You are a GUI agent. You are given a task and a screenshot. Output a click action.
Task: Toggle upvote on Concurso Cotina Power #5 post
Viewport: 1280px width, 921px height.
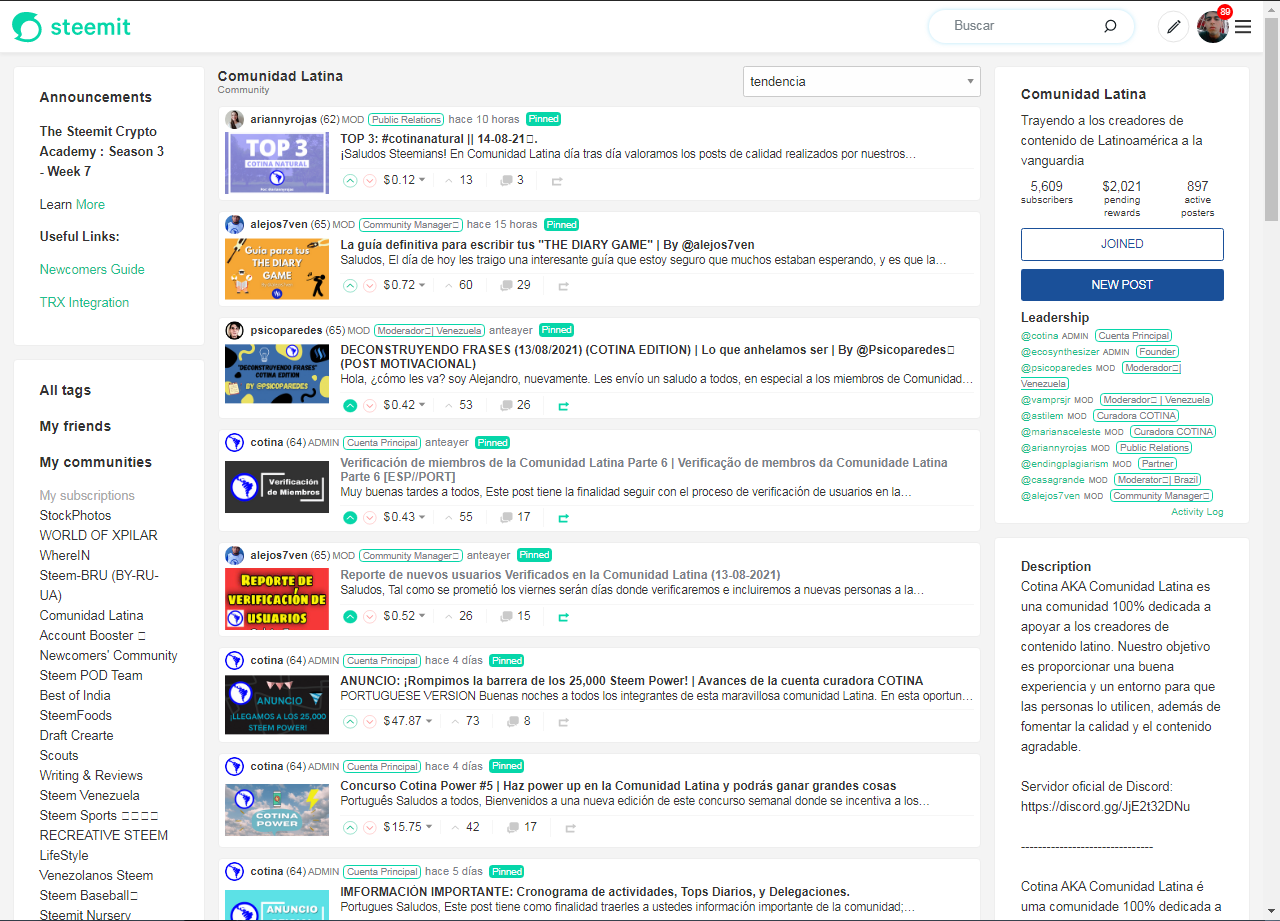click(x=350, y=827)
